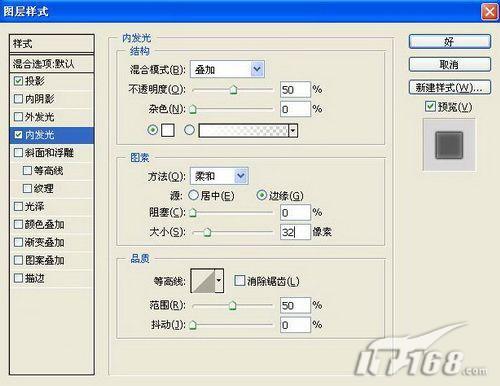Click the glow gradient preview bar
The width and height of the screenshot is (500, 386).
(244, 130)
